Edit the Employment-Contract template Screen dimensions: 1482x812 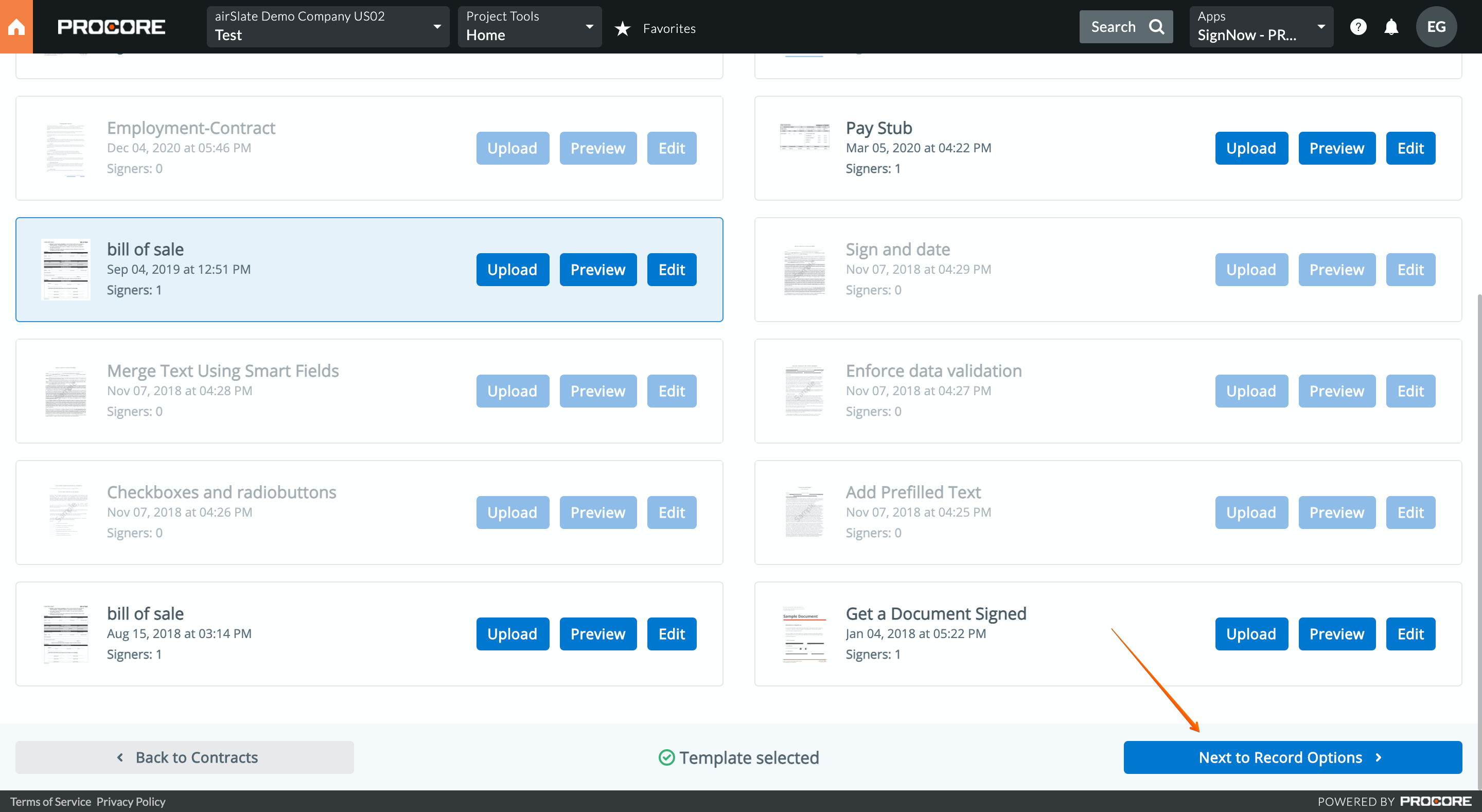(672, 148)
